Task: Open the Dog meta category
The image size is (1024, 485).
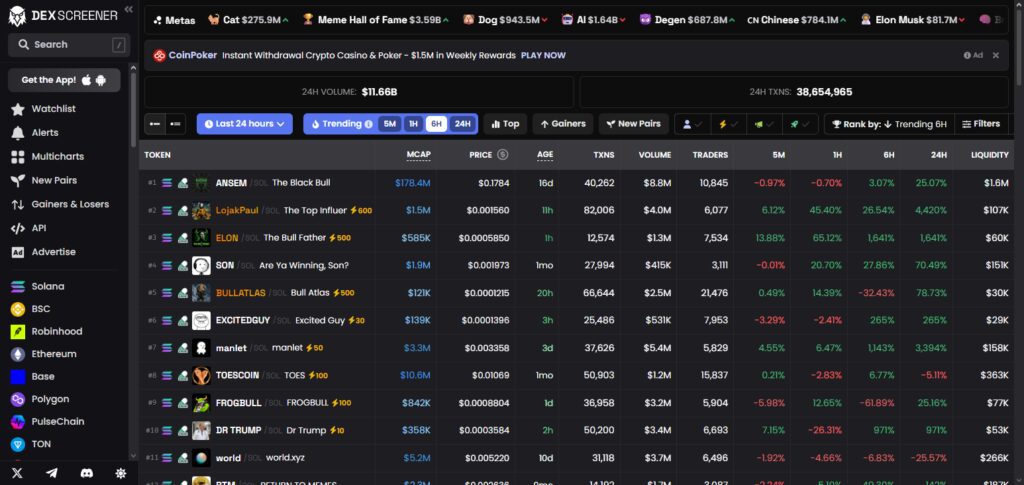Action: pyautogui.click(x=505, y=20)
